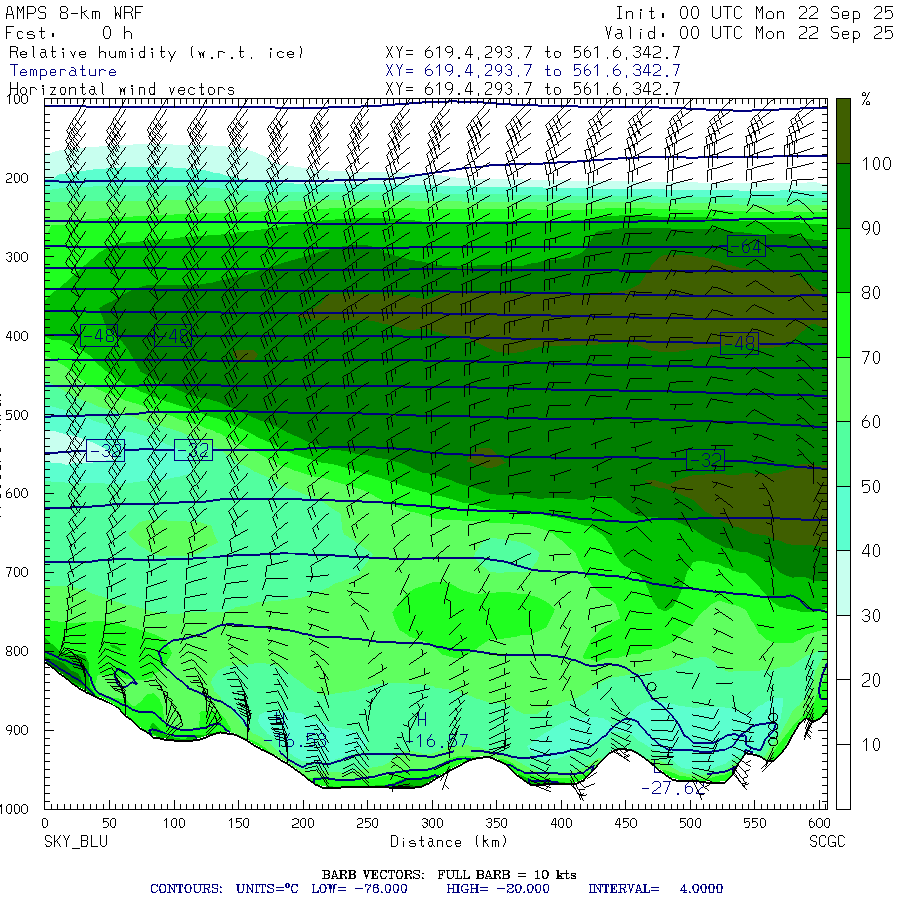Viewport: 900px width, 900px height.
Task: Click pressure axis tick "900"
Action: 17,730
